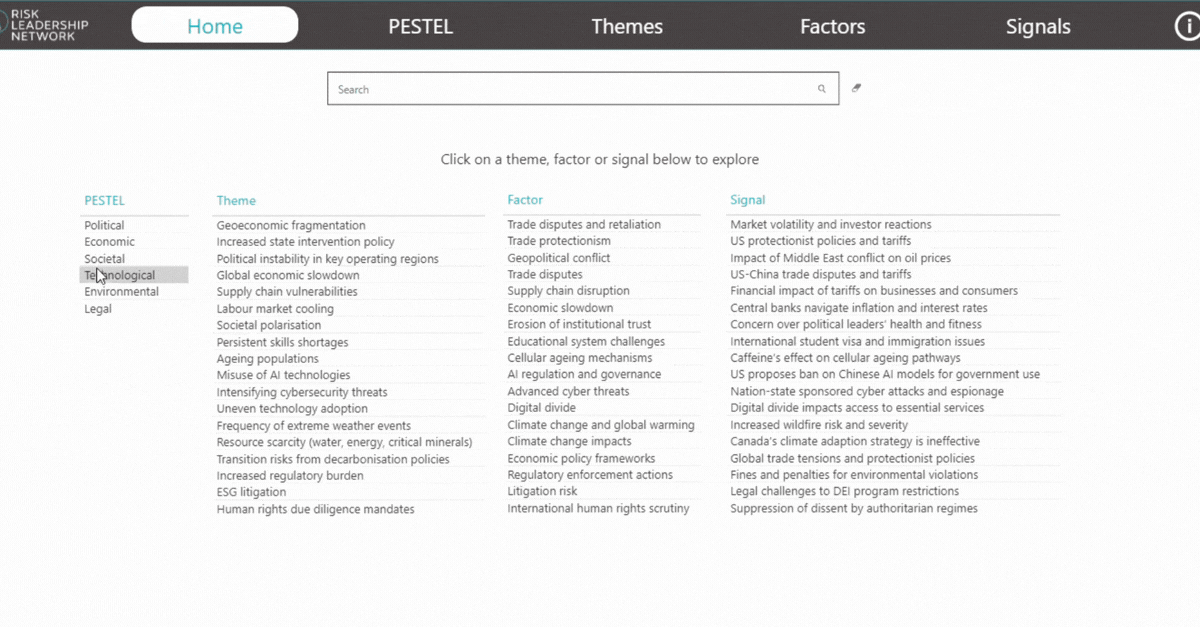Screen dimensions: 1200x627
Task: Go to the Factors tab
Action: click(x=832, y=27)
